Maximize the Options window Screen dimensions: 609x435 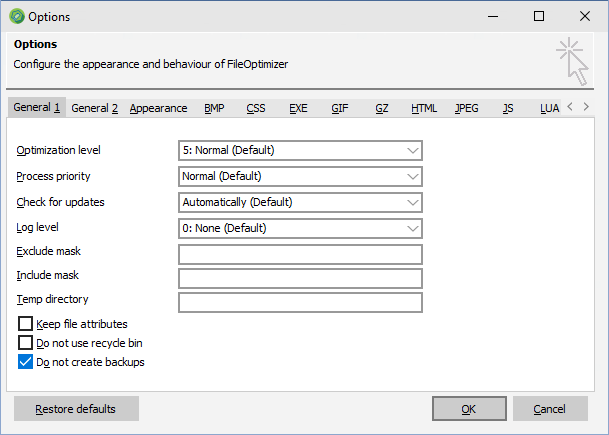[x=539, y=16]
